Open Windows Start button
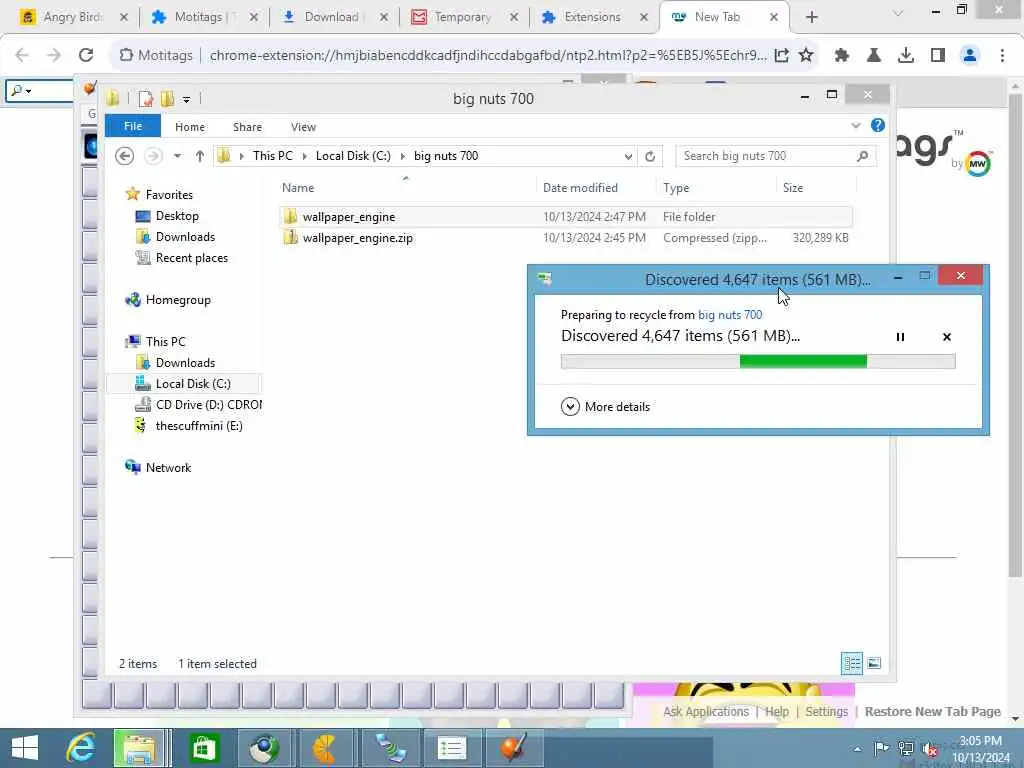 pos(25,748)
